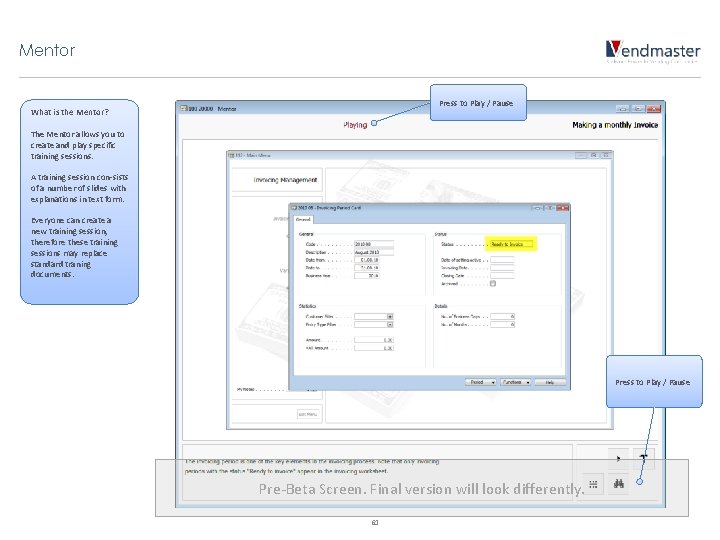Click the binoculars search icon
Image resolution: width=720 pixels, height=540 pixels.
click(619, 484)
